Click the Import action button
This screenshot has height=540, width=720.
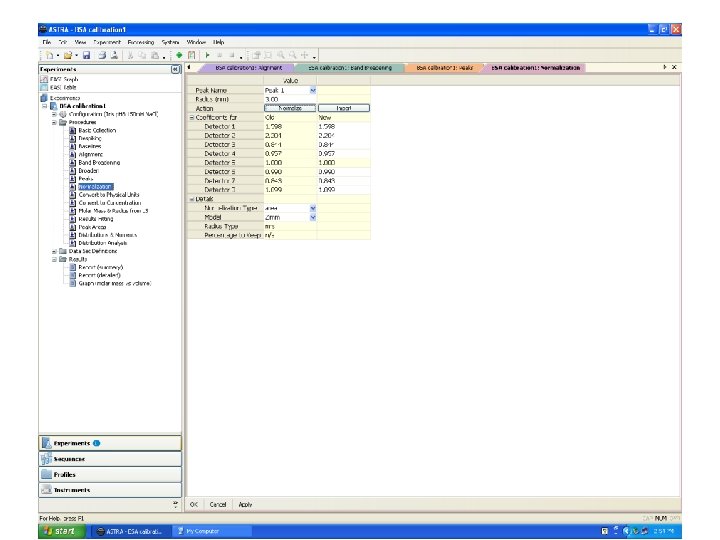(344, 108)
